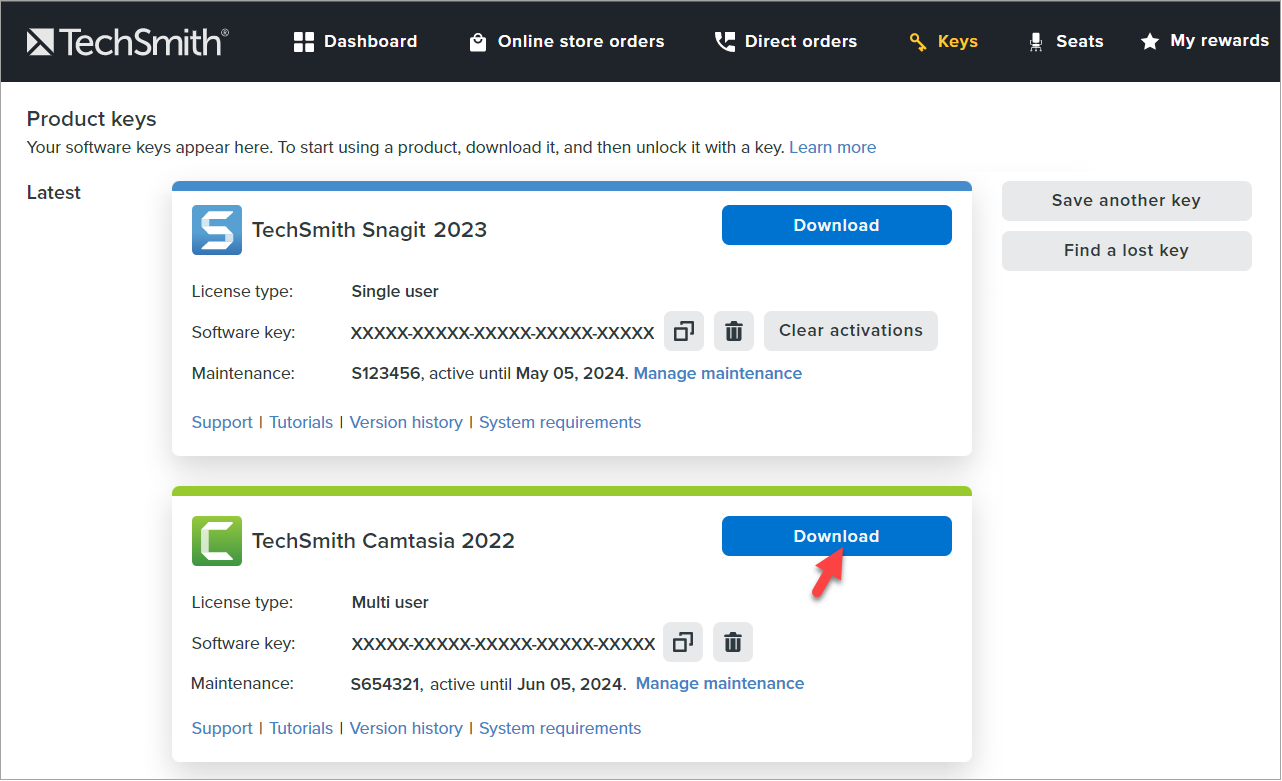
Task: Open Manage maintenance for Camtasia
Action: 719,682
